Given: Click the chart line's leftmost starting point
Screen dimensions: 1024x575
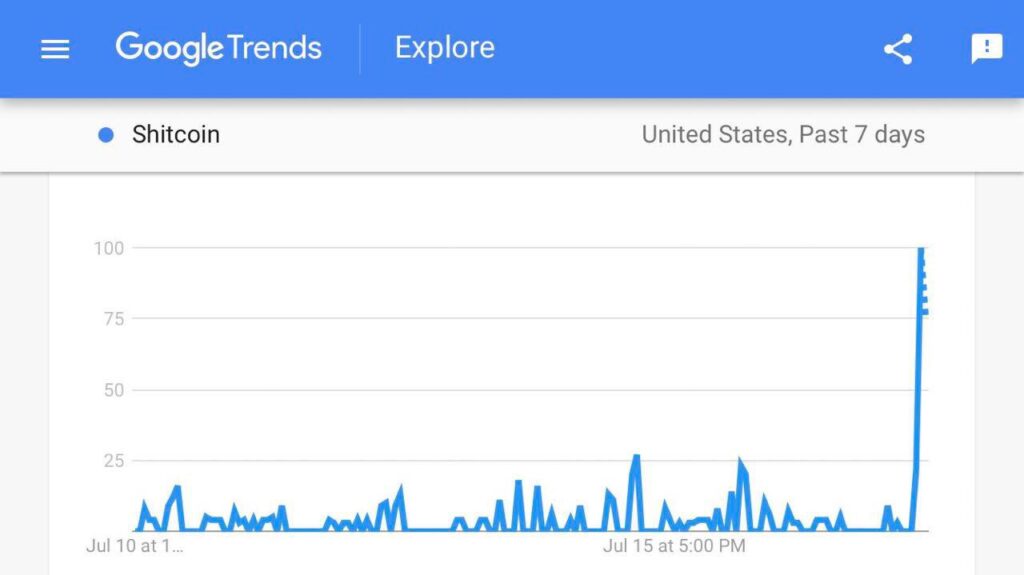Looking at the screenshot, I should pos(137,530).
